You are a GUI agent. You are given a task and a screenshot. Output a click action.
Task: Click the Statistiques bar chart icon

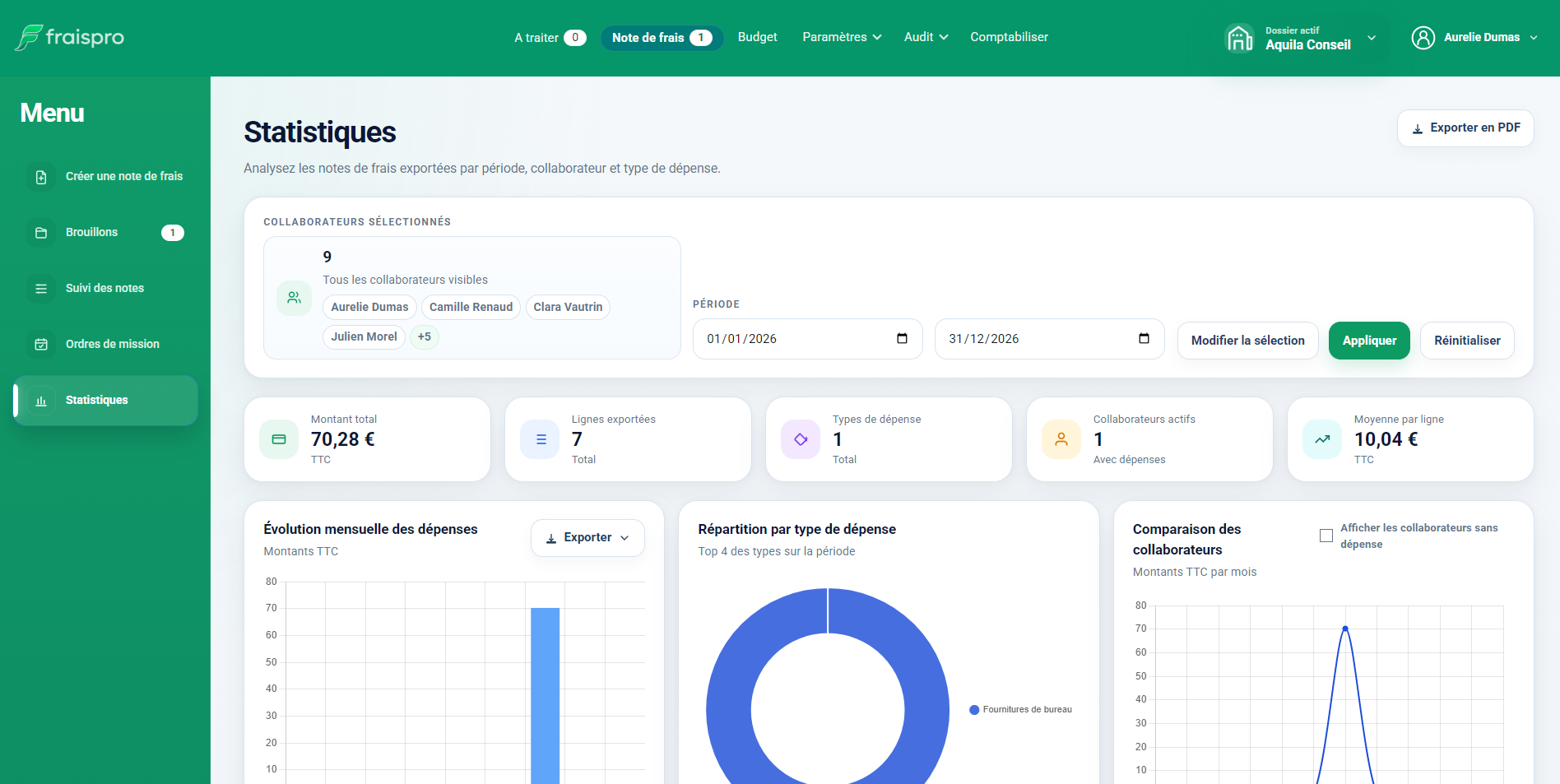pyautogui.click(x=41, y=401)
